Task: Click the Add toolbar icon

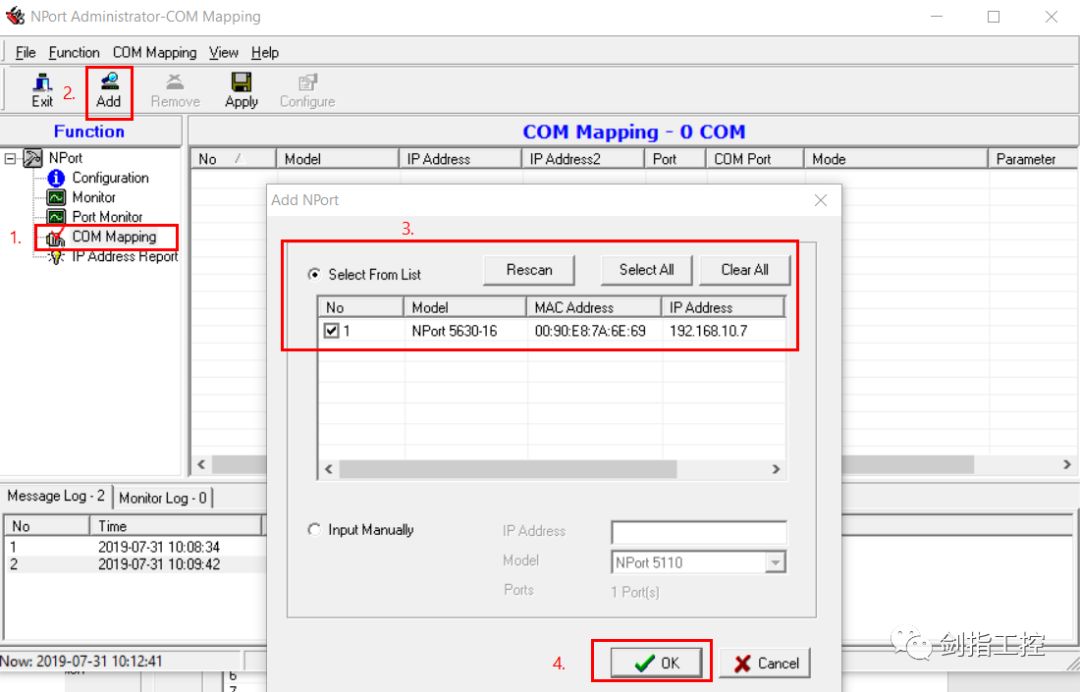Action: [109, 90]
